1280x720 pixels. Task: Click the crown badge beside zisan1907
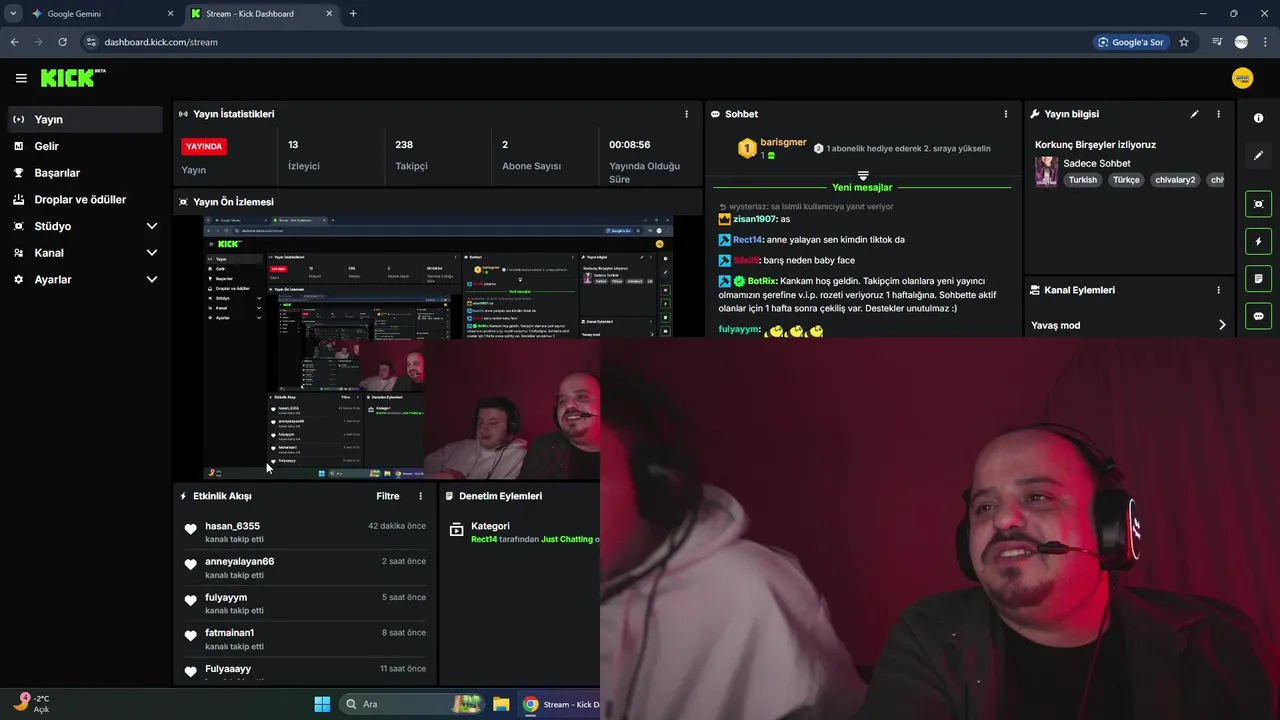724,218
